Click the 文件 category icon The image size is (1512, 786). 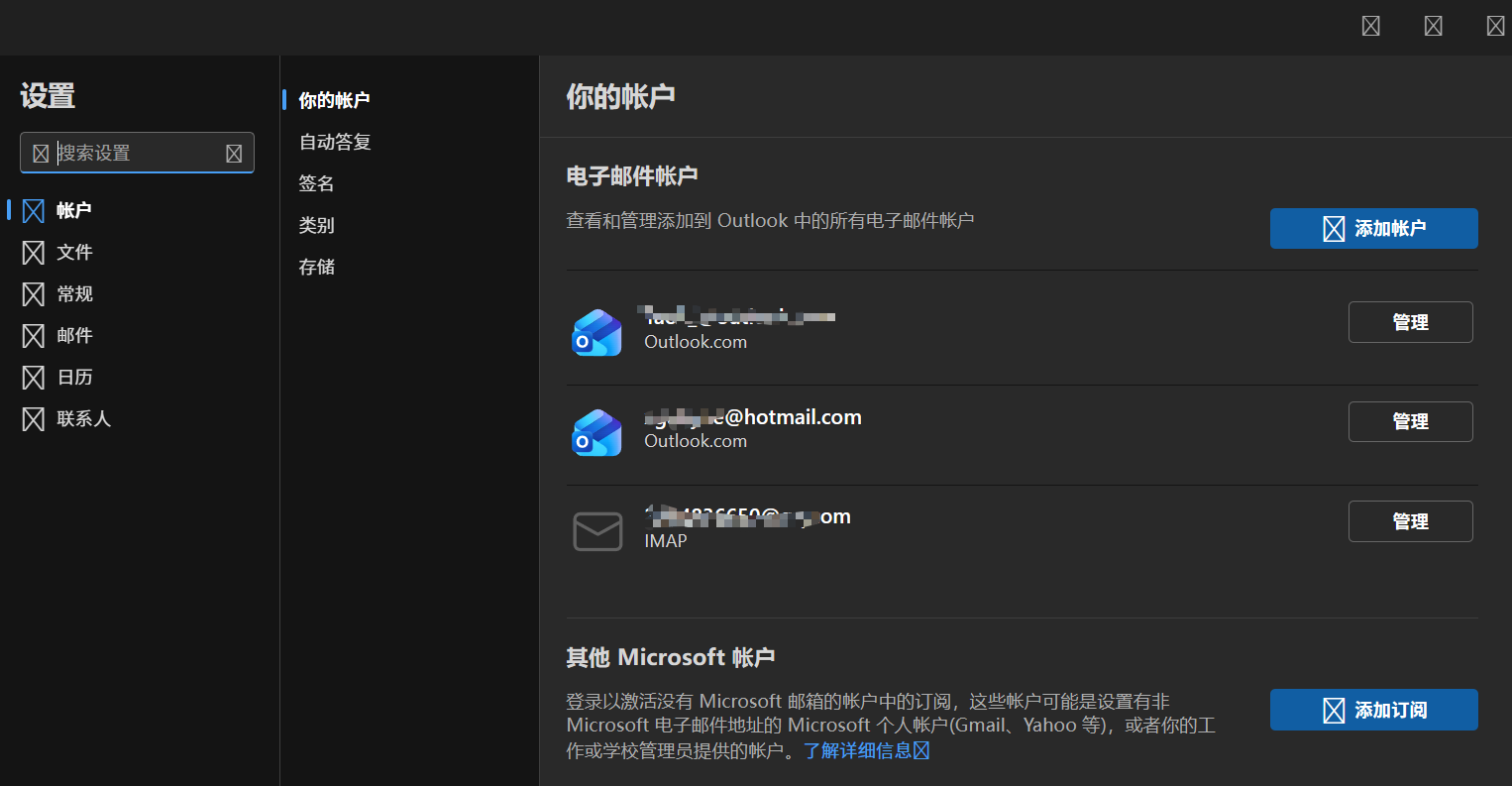click(x=34, y=252)
